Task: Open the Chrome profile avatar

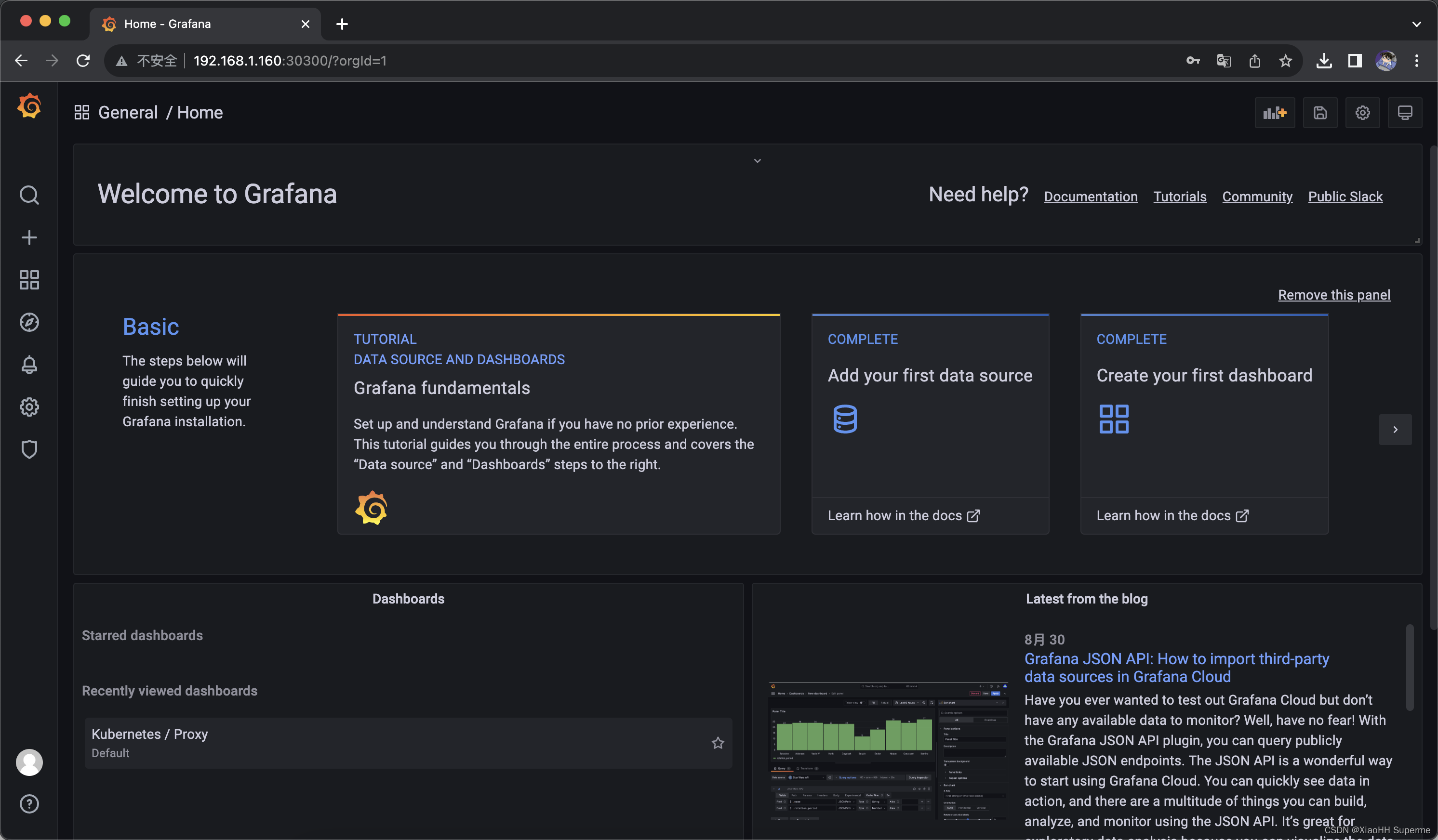Action: coord(1385,61)
